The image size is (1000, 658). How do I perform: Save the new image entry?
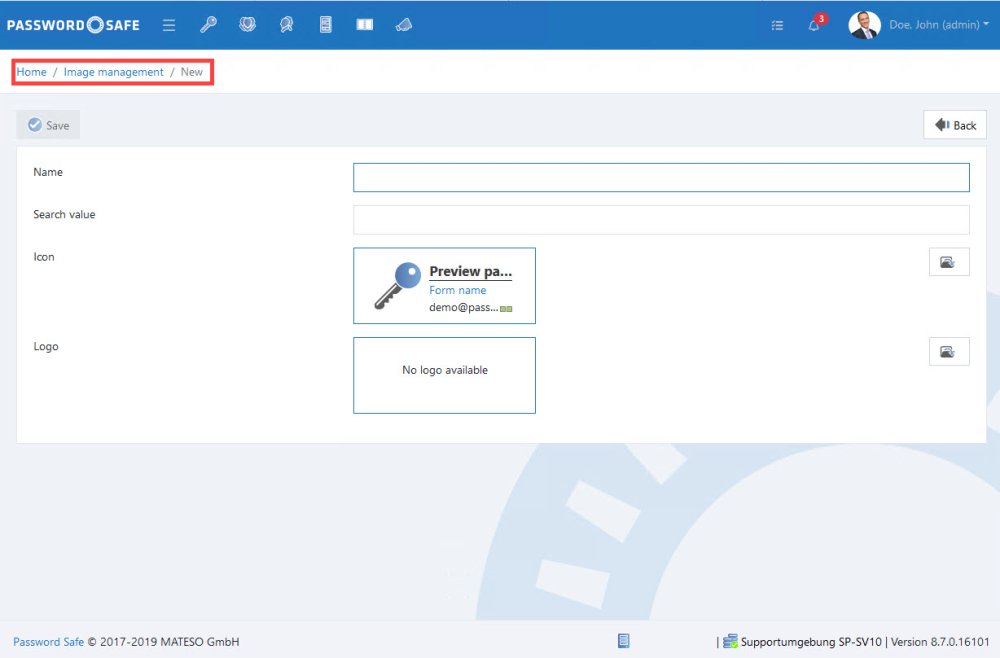pos(48,125)
